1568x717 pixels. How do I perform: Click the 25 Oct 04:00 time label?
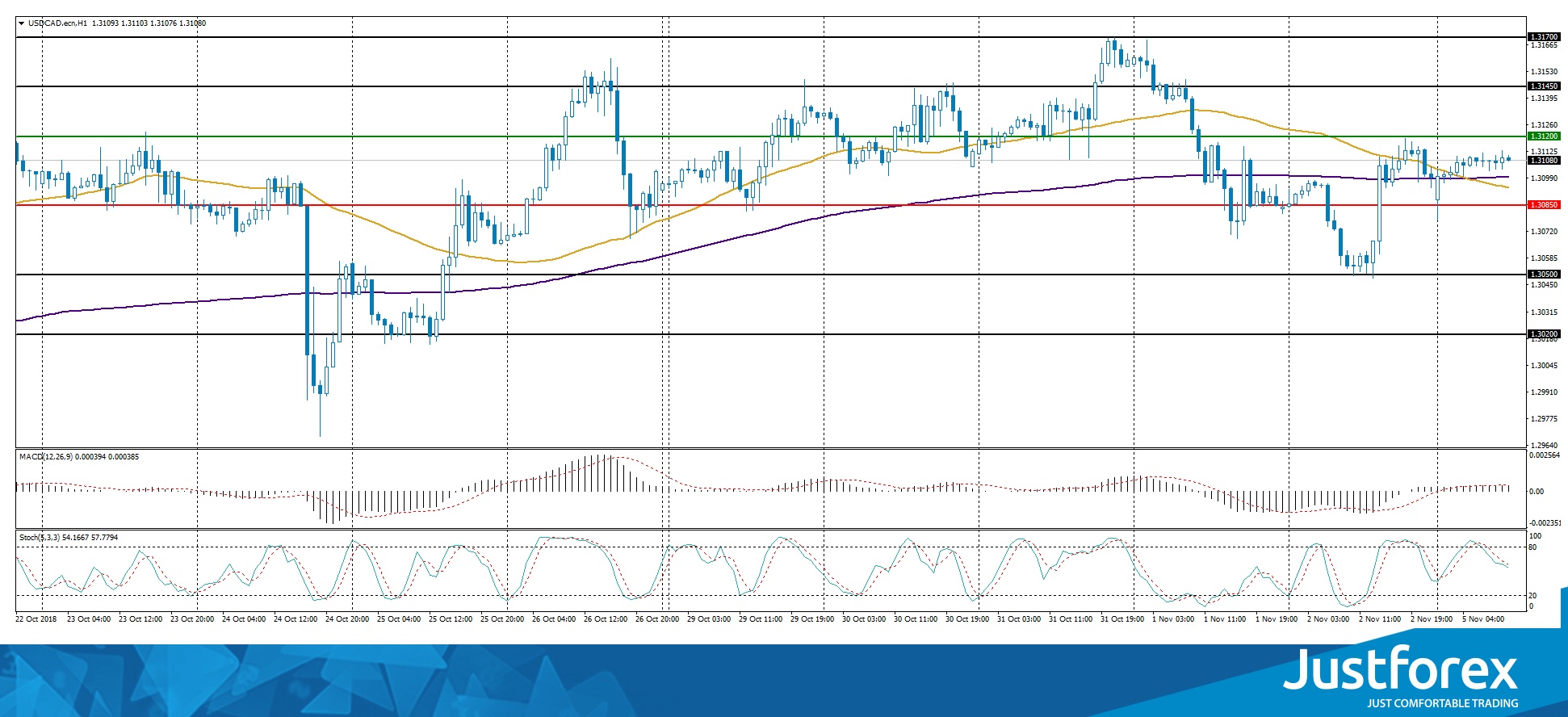click(399, 619)
